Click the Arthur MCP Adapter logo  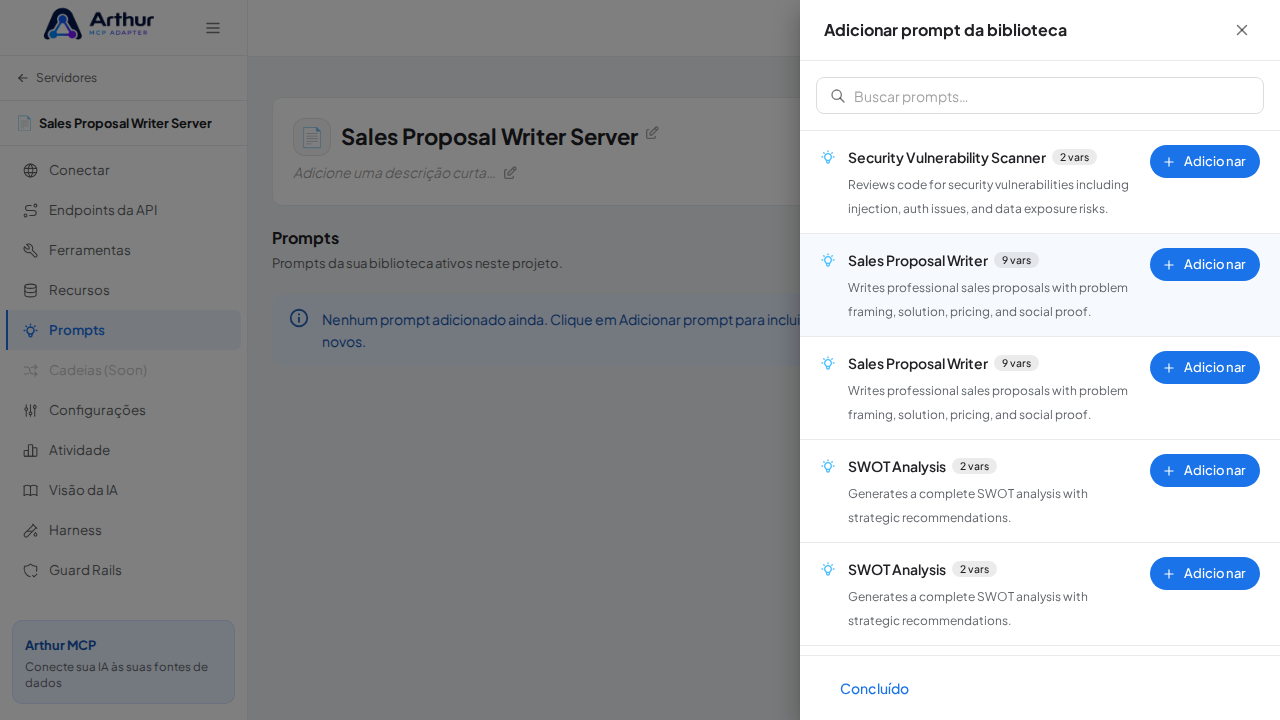tap(99, 24)
